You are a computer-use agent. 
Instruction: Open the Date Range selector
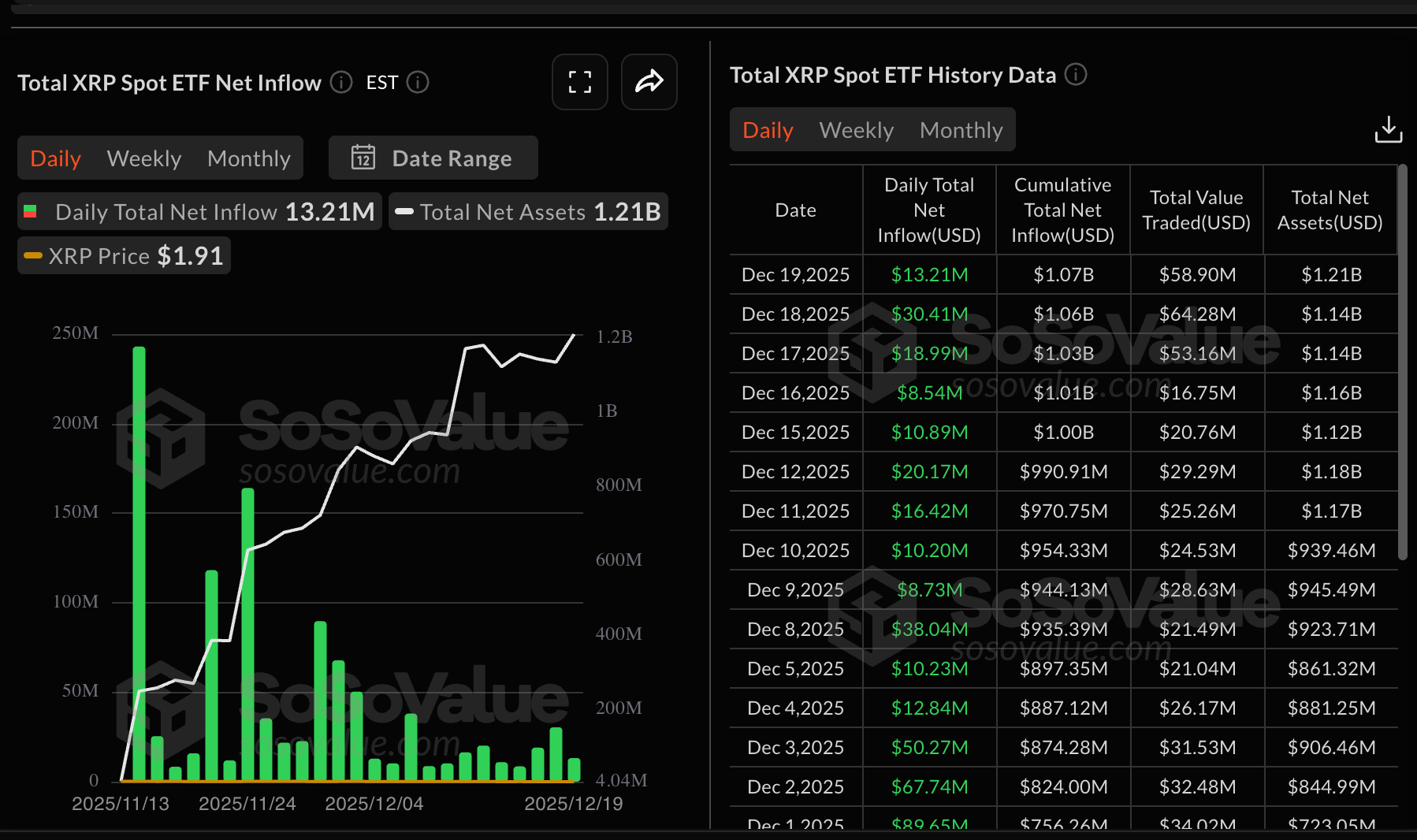452,158
